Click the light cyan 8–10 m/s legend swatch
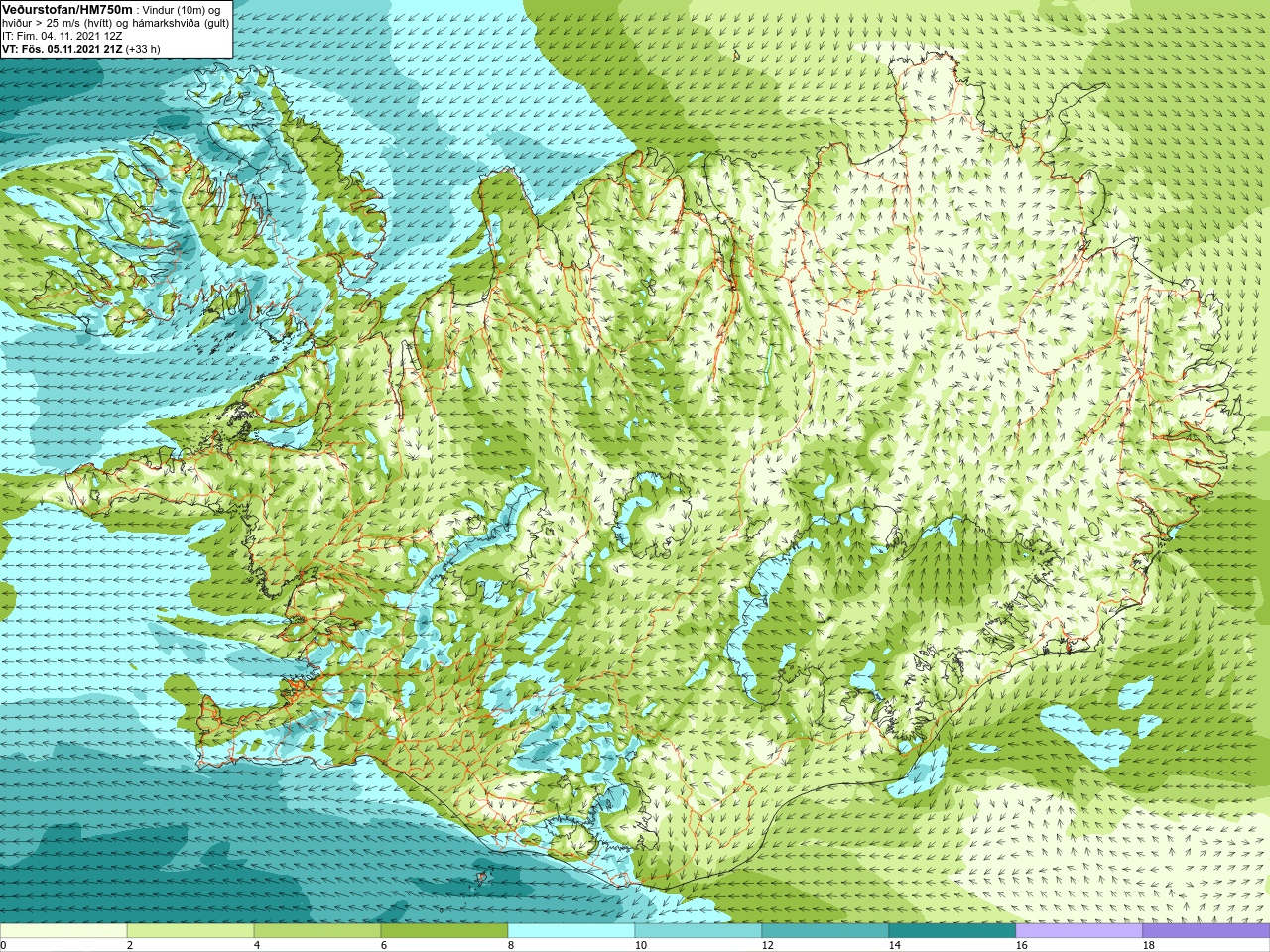Screen dimensions: 1270x952 tap(571, 931)
